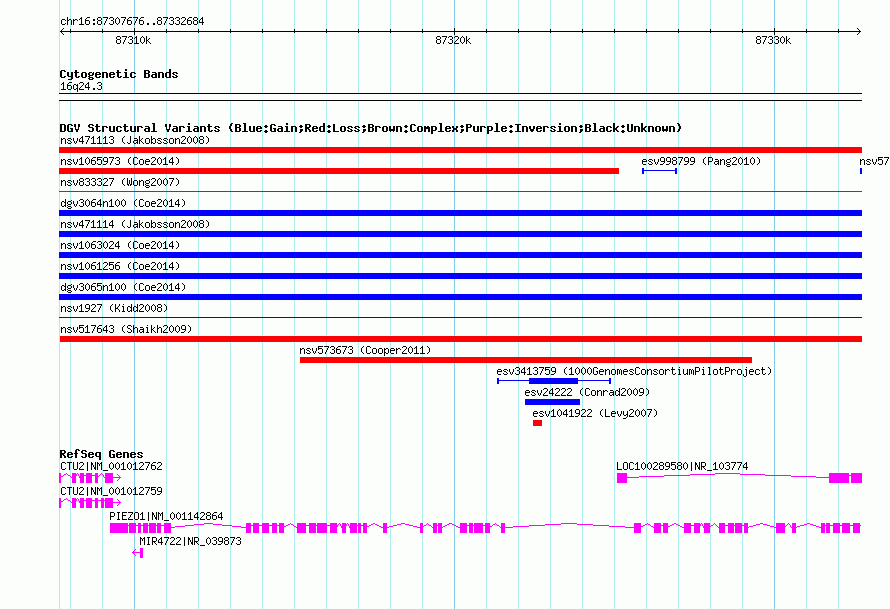Select the nsv573673 (Cooper2011) red bar
Screen dimensions: 890x609
point(526,360)
